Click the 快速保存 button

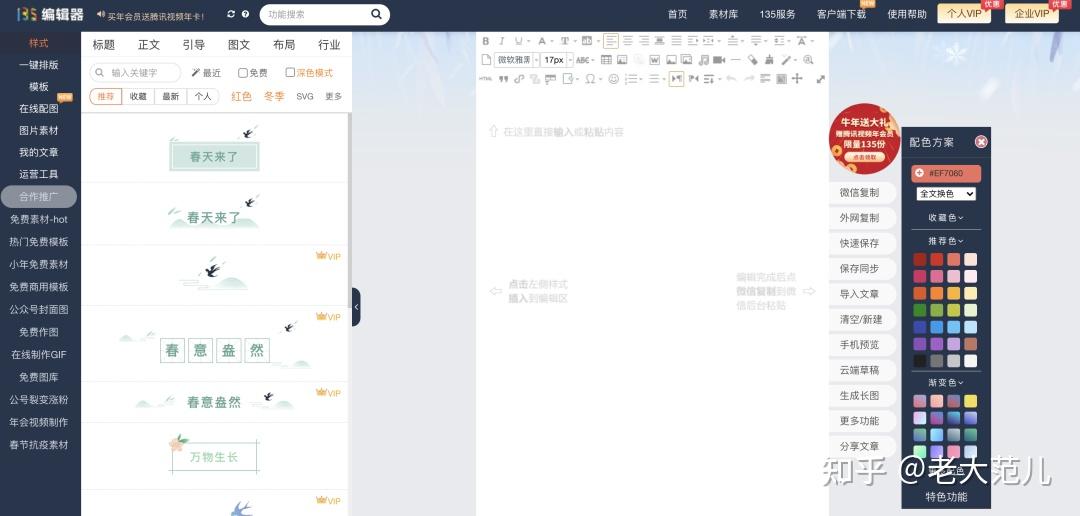860,243
